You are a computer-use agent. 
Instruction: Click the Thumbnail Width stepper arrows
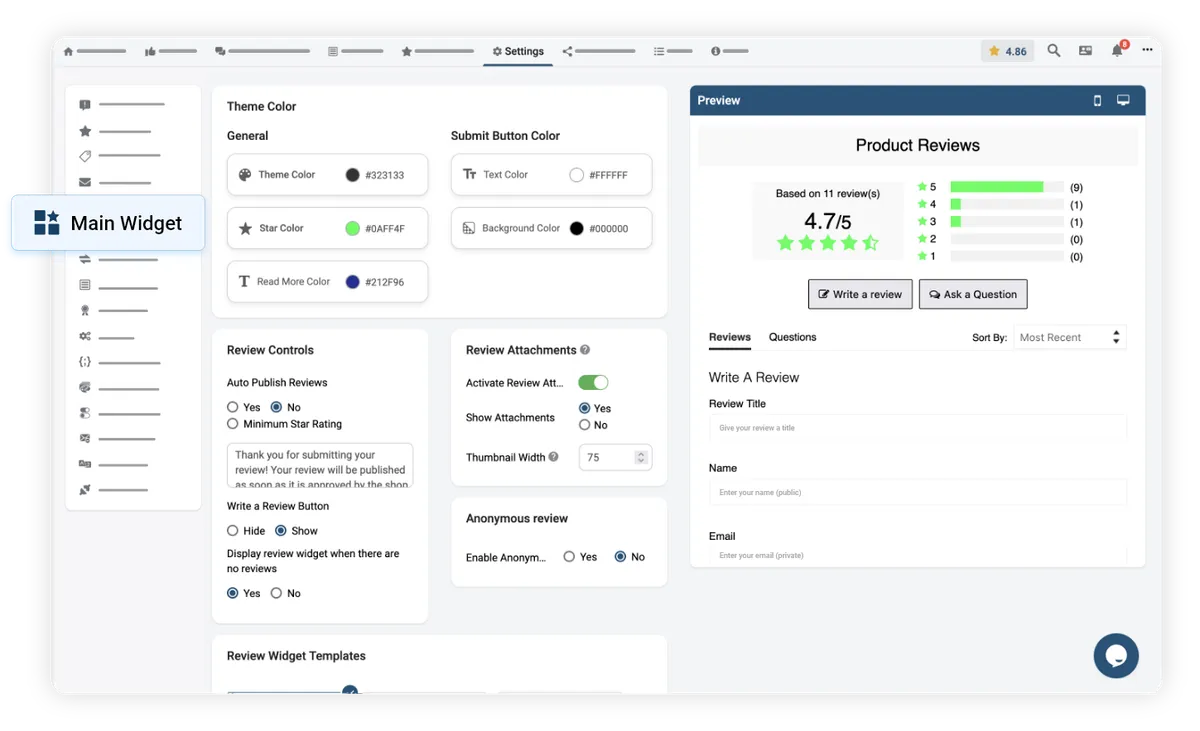coord(640,457)
